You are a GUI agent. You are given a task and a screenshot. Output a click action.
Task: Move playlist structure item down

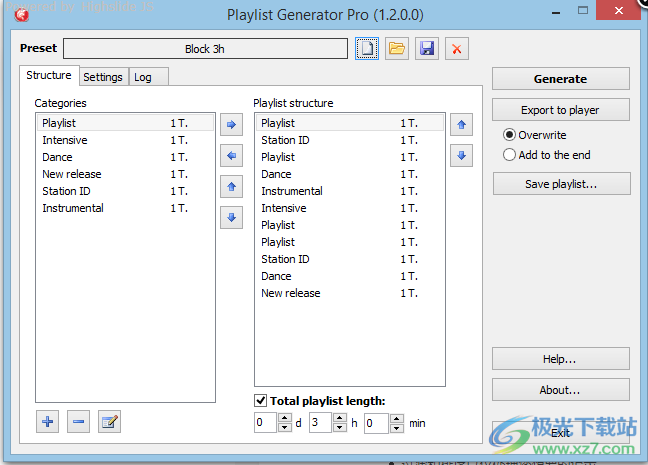[x=462, y=155]
